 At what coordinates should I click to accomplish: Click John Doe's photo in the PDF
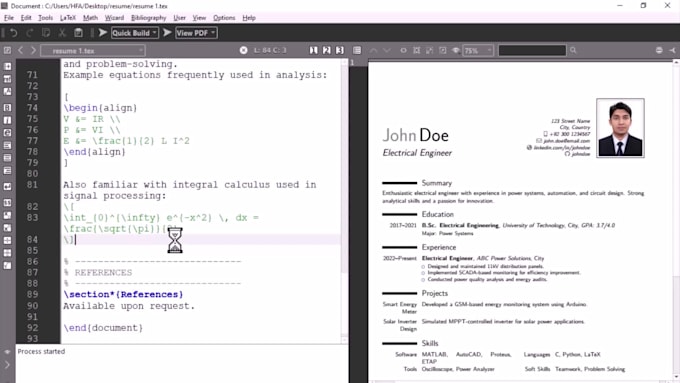click(x=620, y=128)
